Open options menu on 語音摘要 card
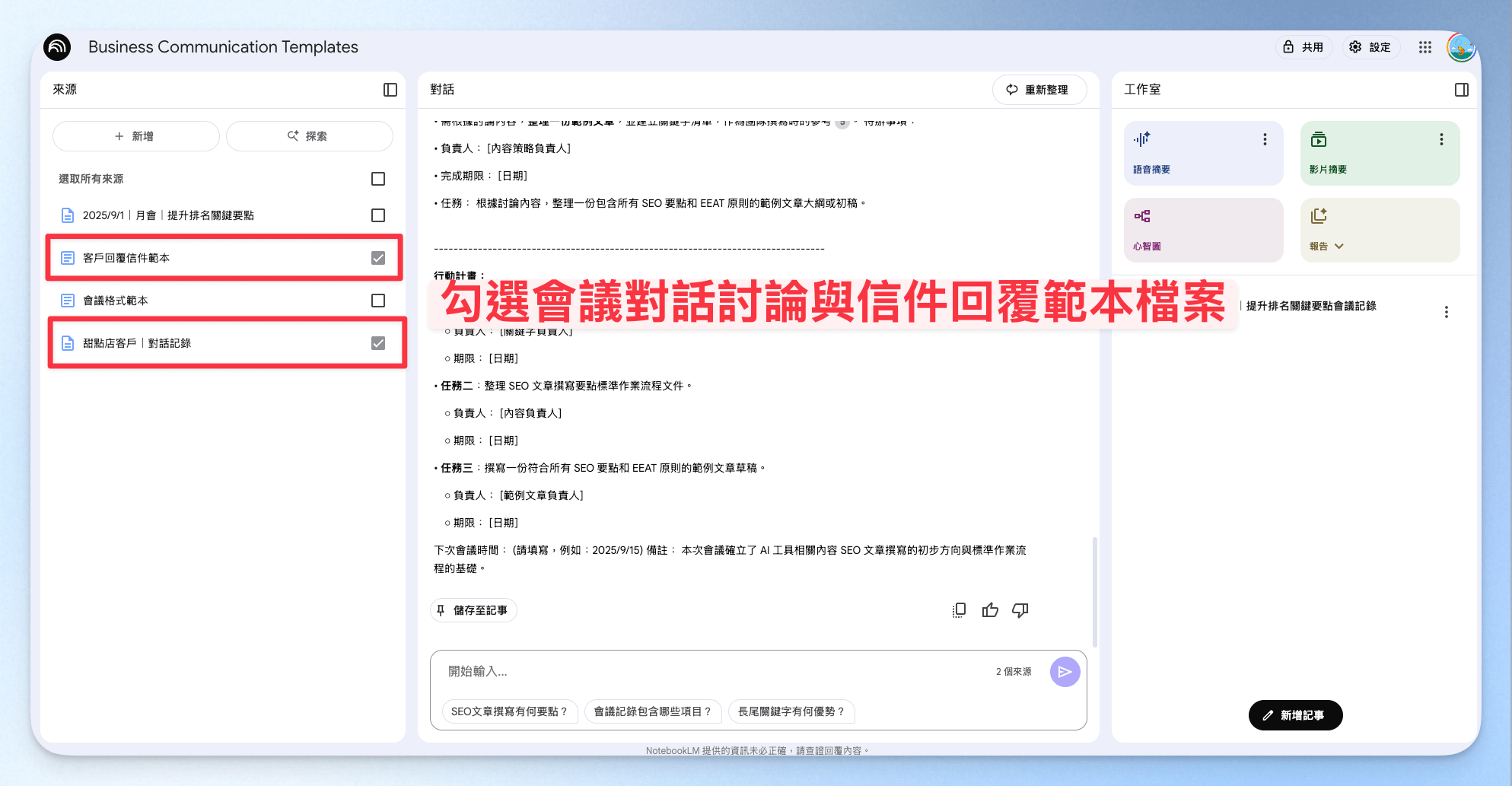Viewport: 1512px width, 786px height. point(1265,139)
